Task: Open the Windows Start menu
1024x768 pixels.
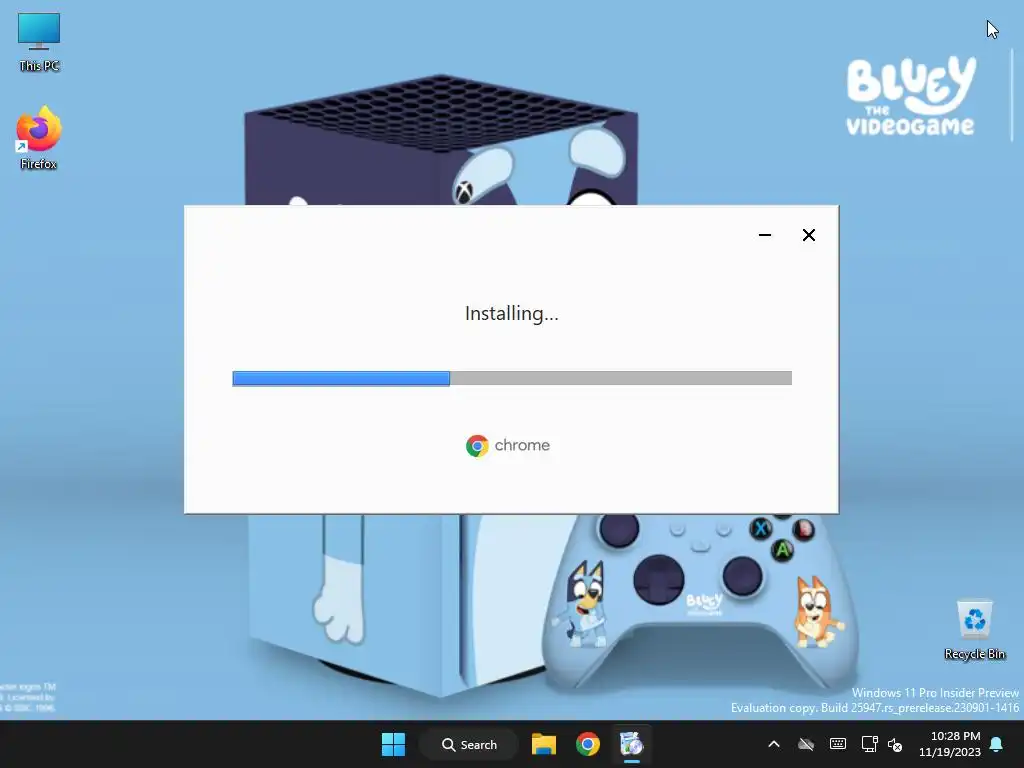Action: tap(393, 744)
